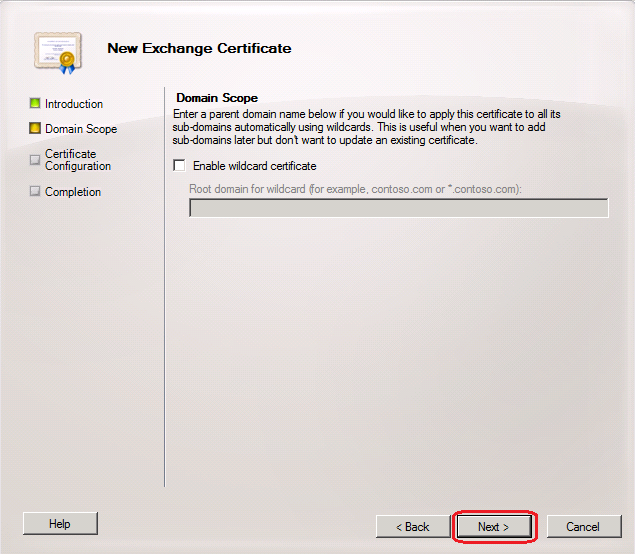
Task: Click the gray Certificate Configuration step icon
Action: tap(35, 158)
